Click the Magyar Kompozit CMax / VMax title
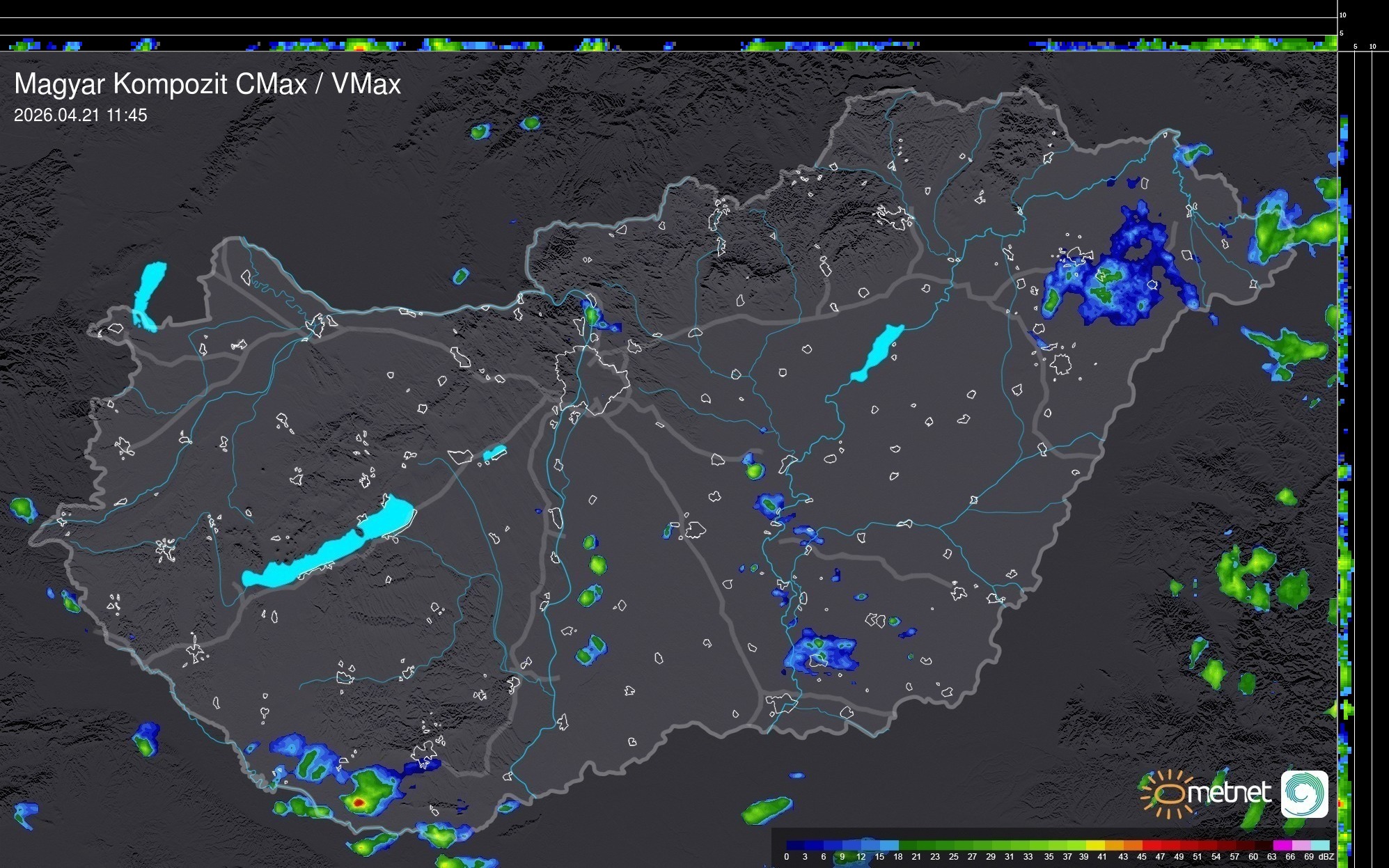1389x868 pixels. 207,84
